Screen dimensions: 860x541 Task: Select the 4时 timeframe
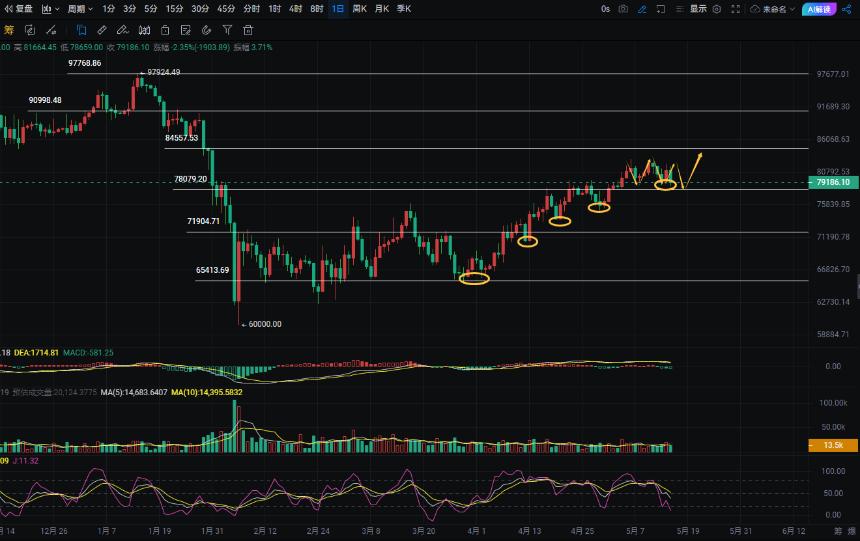[x=295, y=9]
